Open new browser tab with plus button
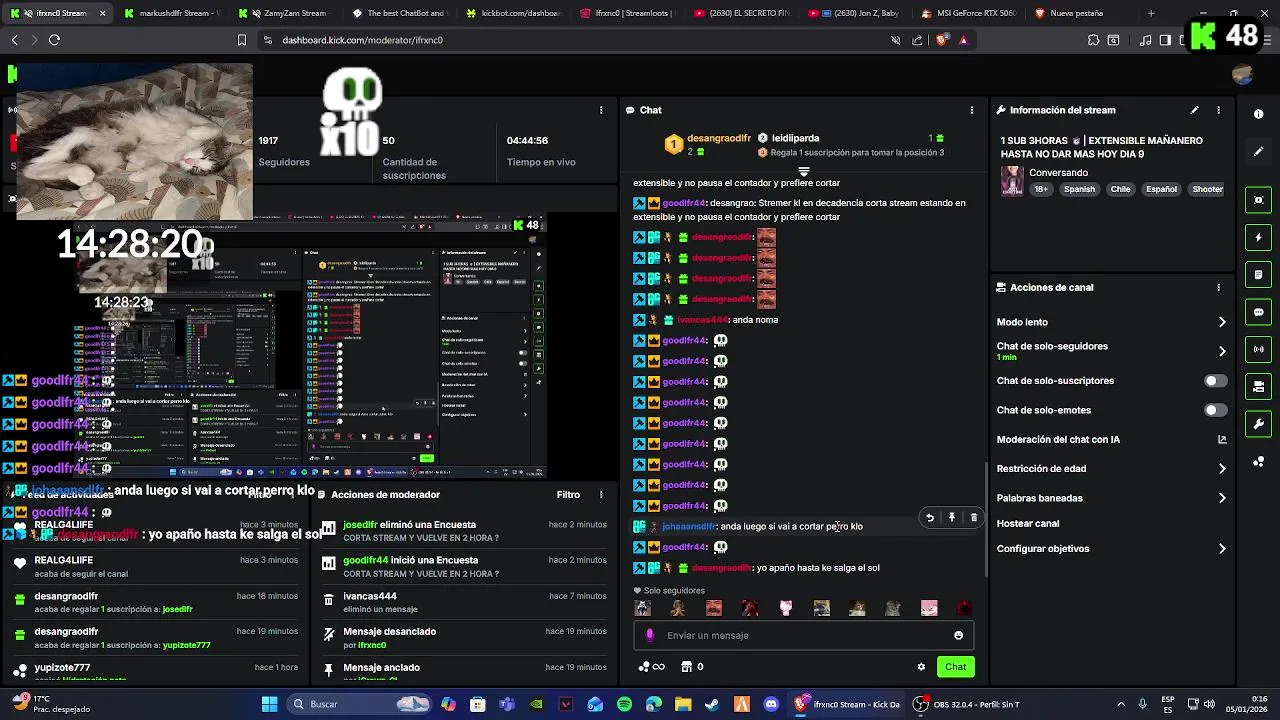 (x=1151, y=13)
